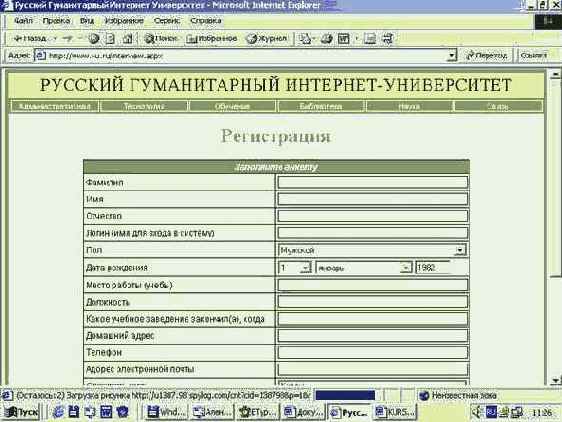Screen dimensions: 562x422
Task: Expand the address bar history dropdown
Action: [x=452, y=56]
